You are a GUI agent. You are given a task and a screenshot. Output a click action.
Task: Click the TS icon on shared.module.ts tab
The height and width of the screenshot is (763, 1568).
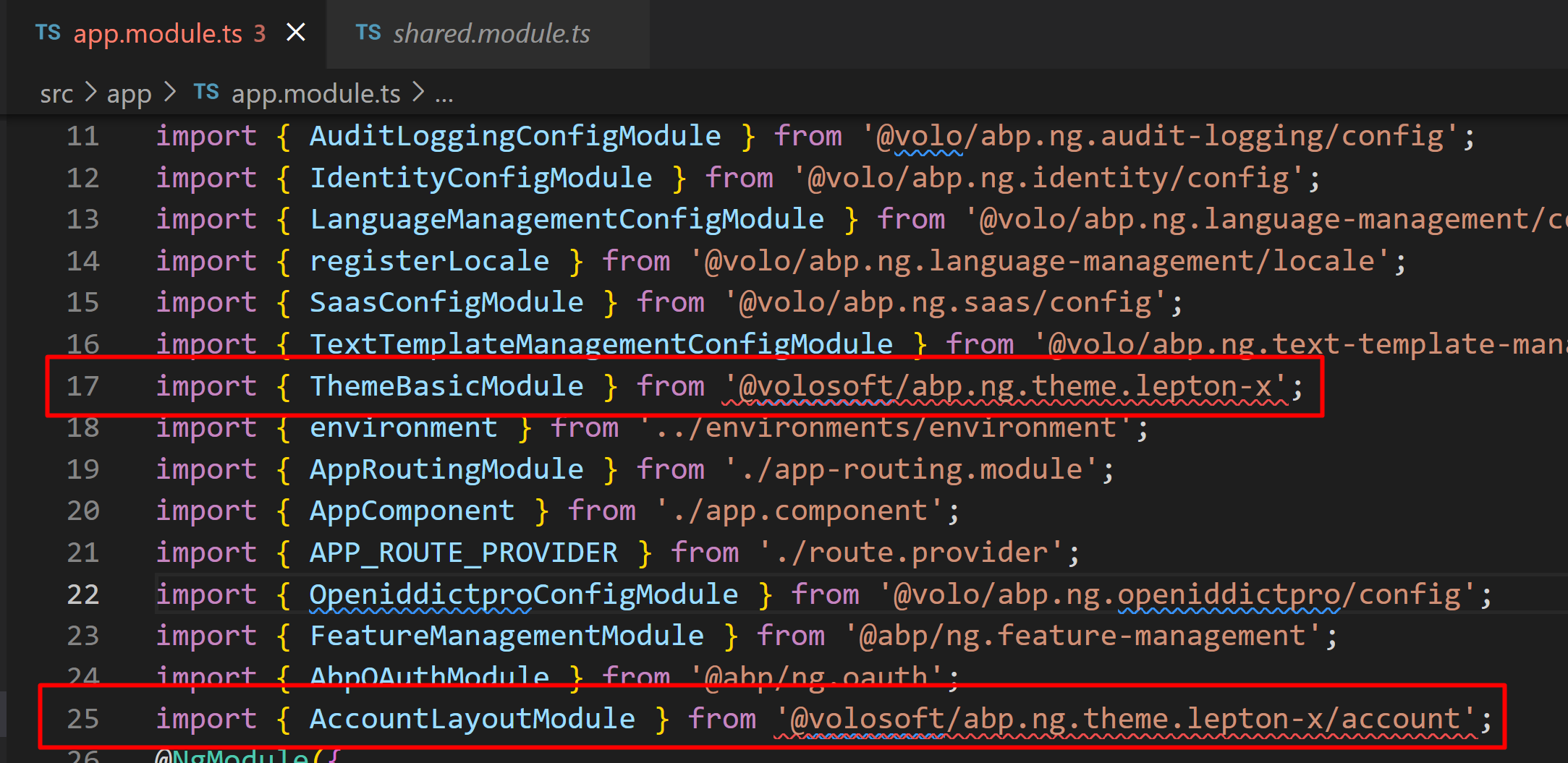pos(368,33)
